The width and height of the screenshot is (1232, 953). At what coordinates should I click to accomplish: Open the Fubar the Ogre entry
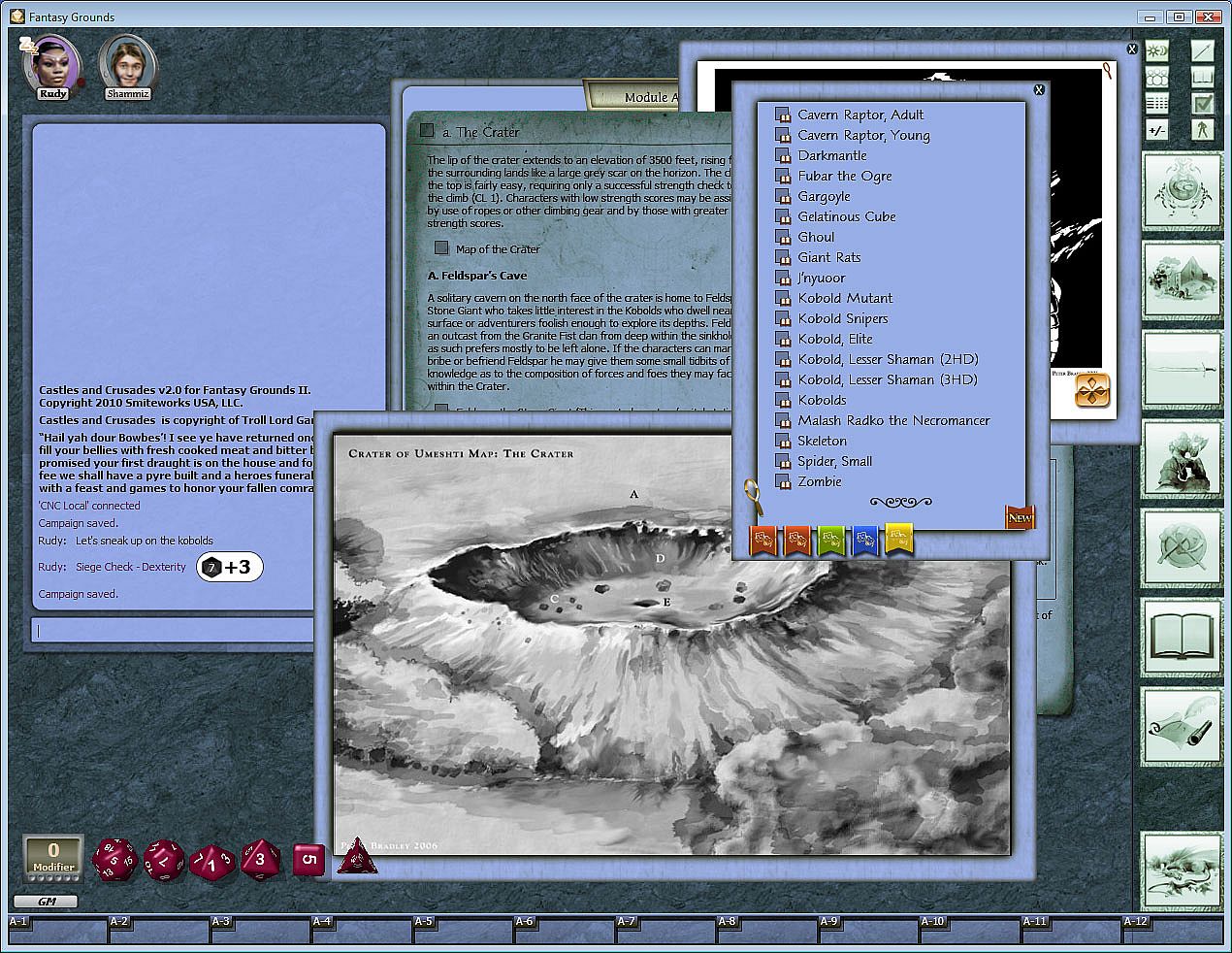coord(845,176)
